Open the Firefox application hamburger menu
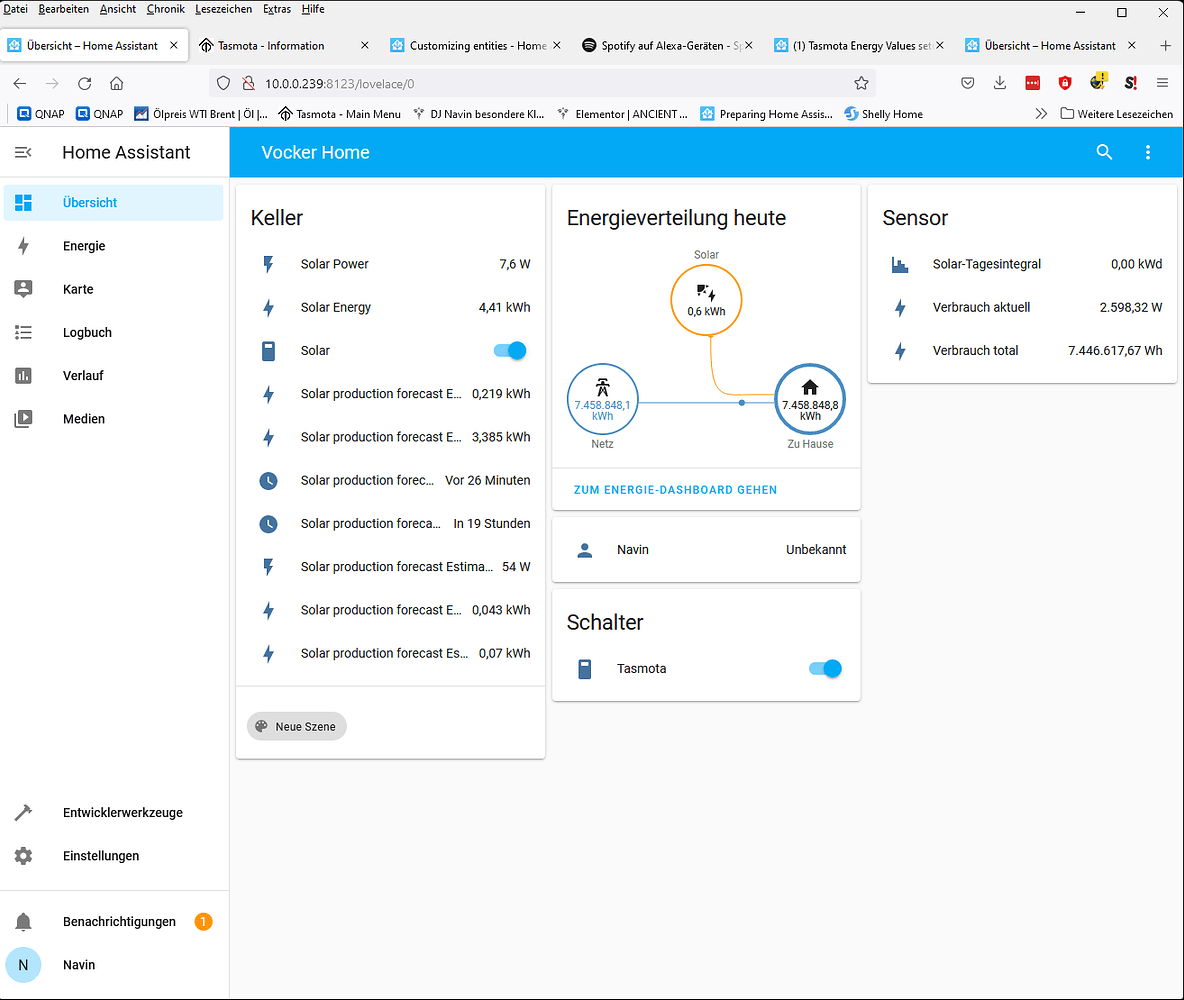1184x1000 pixels. [x=1162, y=83]
